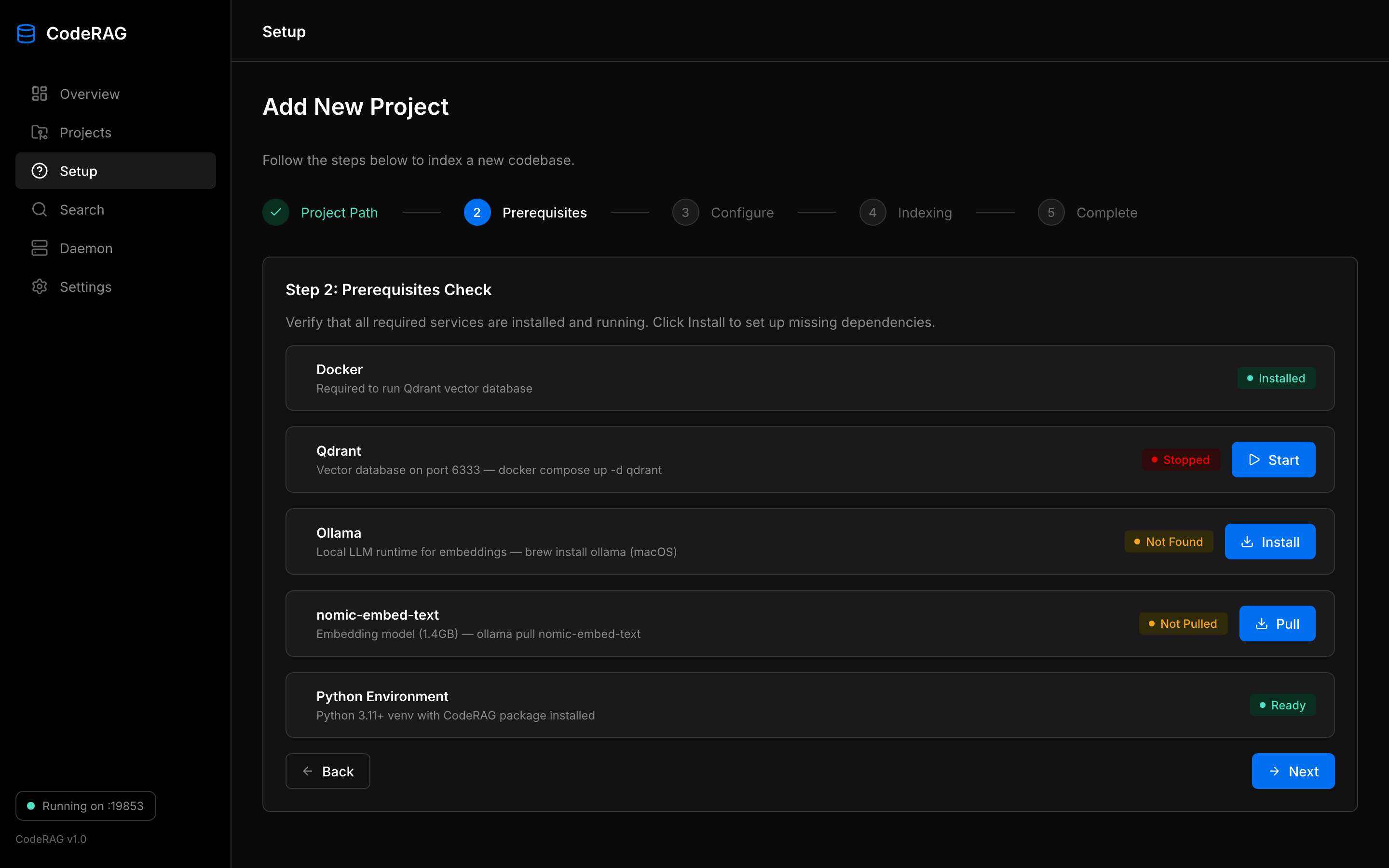Click the Settings gear icon
Screen dimensions: 1389x868
pos(39,286)
